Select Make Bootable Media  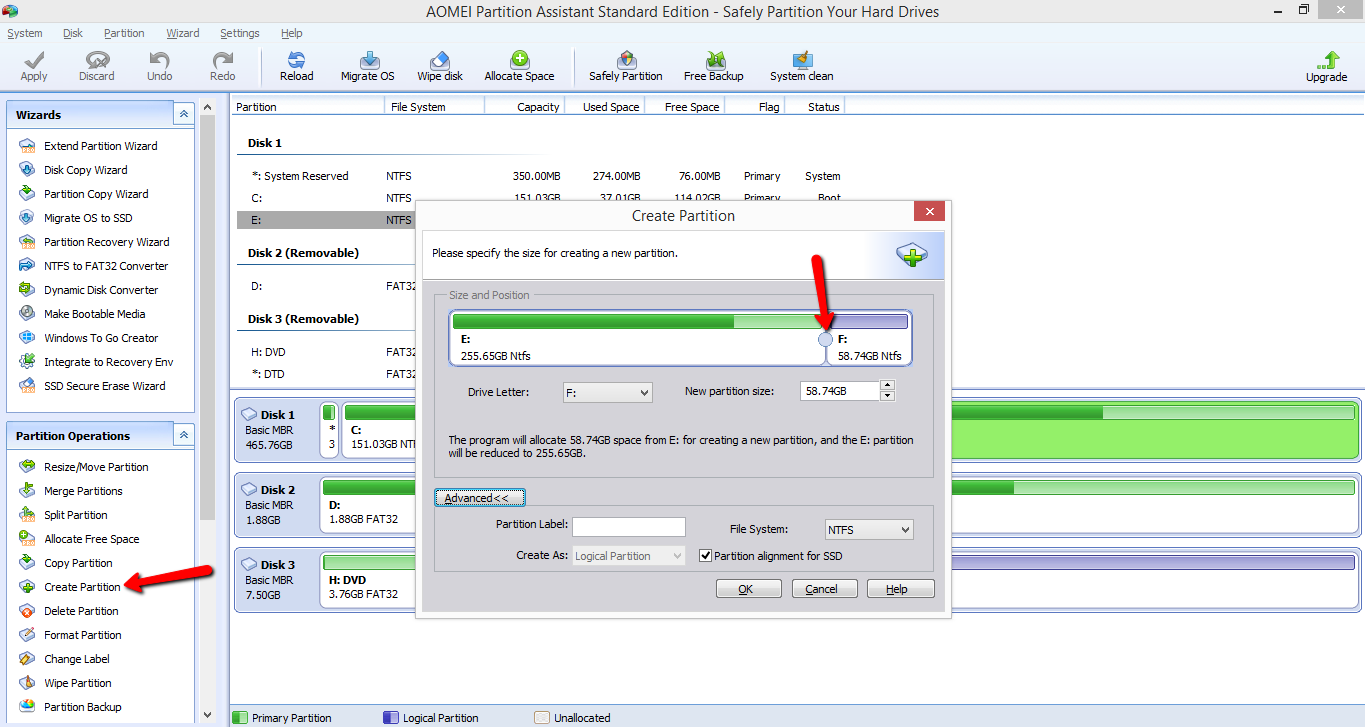[x=94, y=314]
